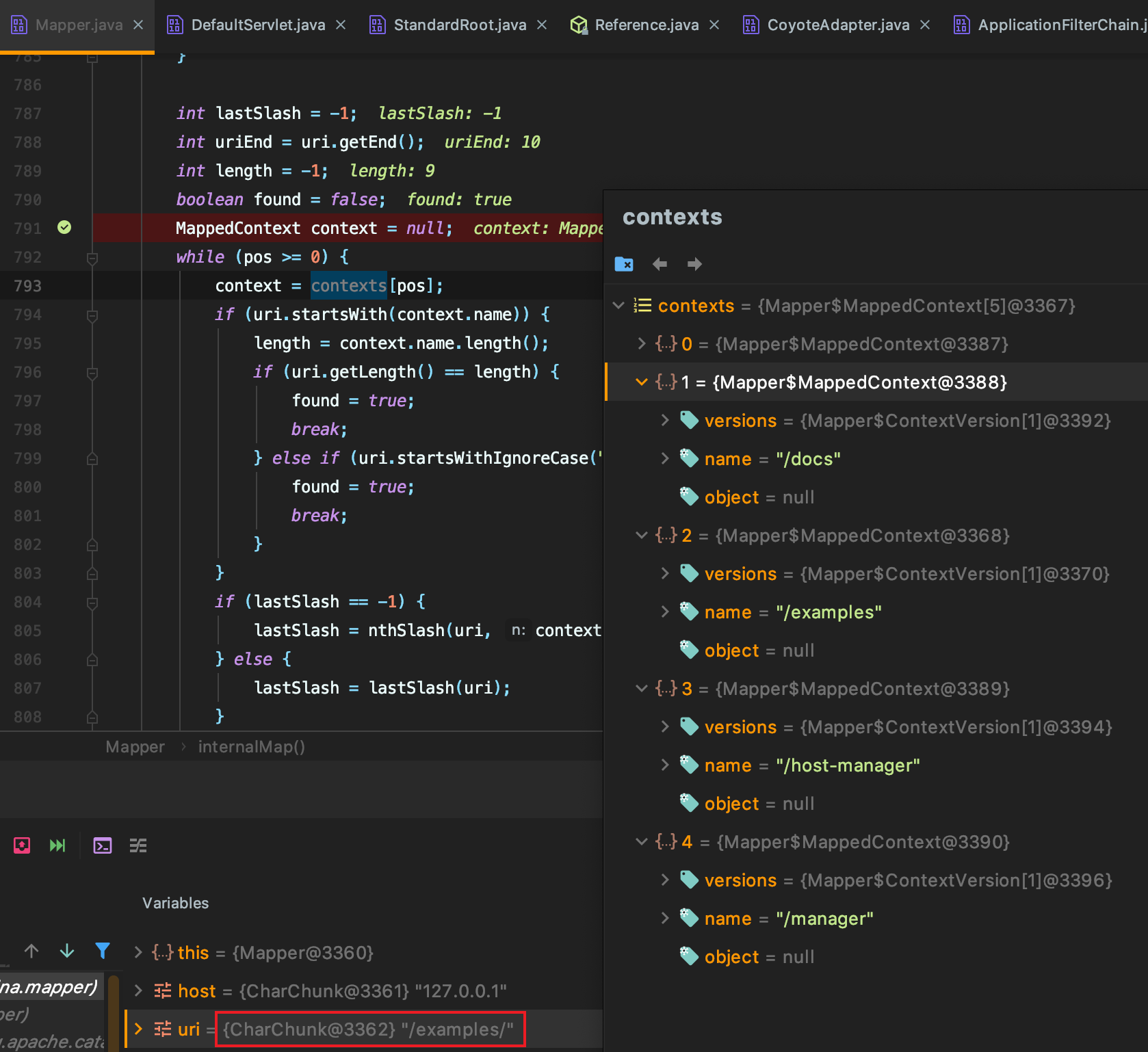The width and height of the screenshot is (1148, 1052).
Task: Collapse contexts element 1
Action: click(642, 382)
